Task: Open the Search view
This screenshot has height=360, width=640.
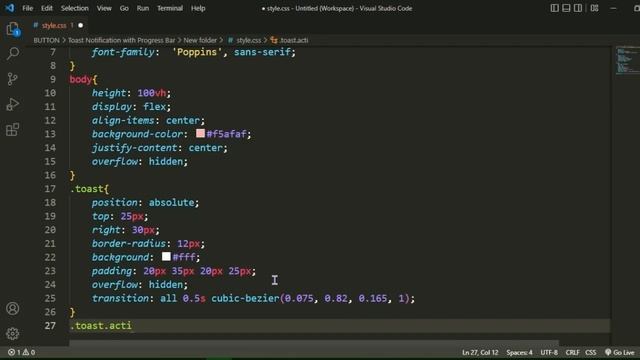Action: pyautogui.click(x=13, y=53)
